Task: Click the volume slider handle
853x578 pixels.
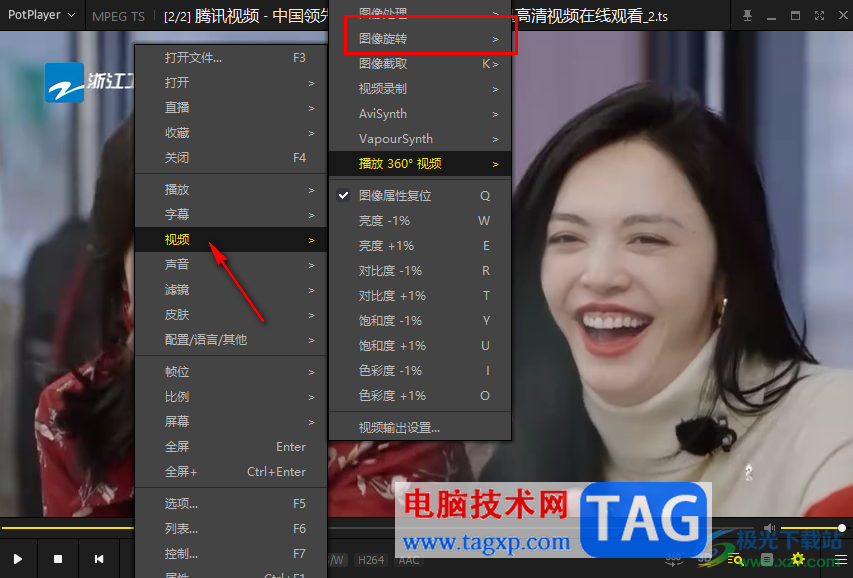Action: pos(842,528)
